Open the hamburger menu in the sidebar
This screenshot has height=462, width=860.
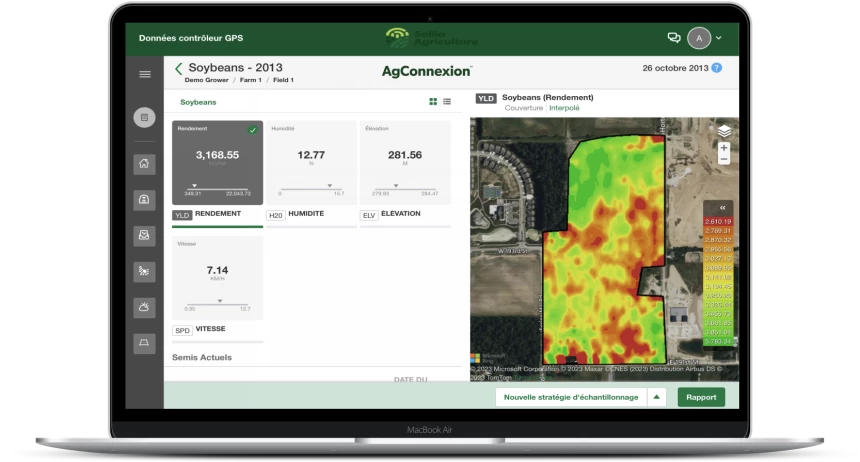click(145, 74)
